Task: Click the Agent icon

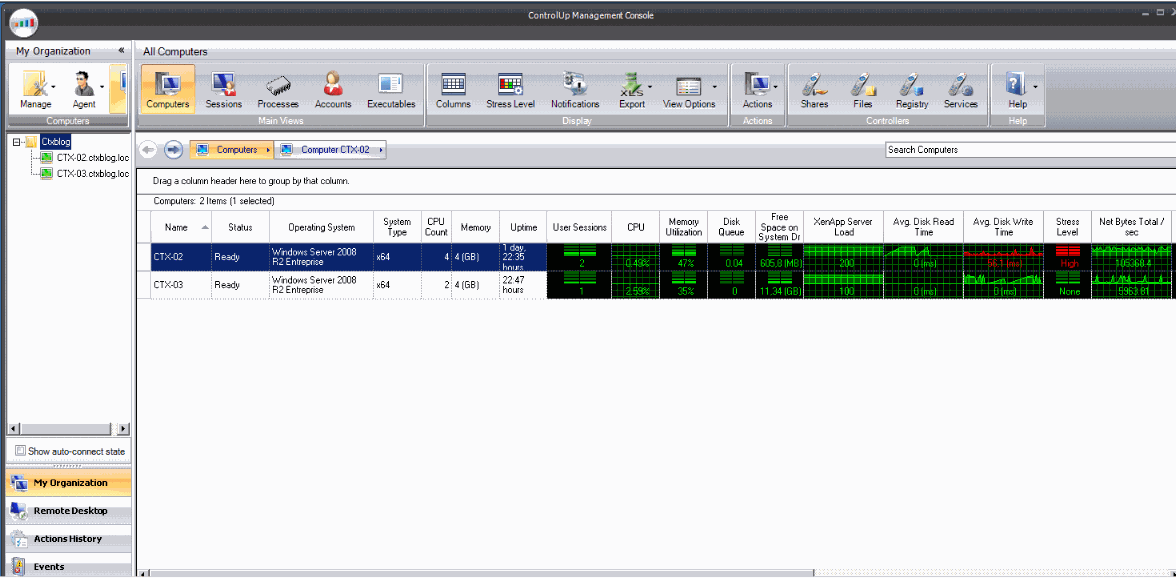Action: click(x=82, y=84)
